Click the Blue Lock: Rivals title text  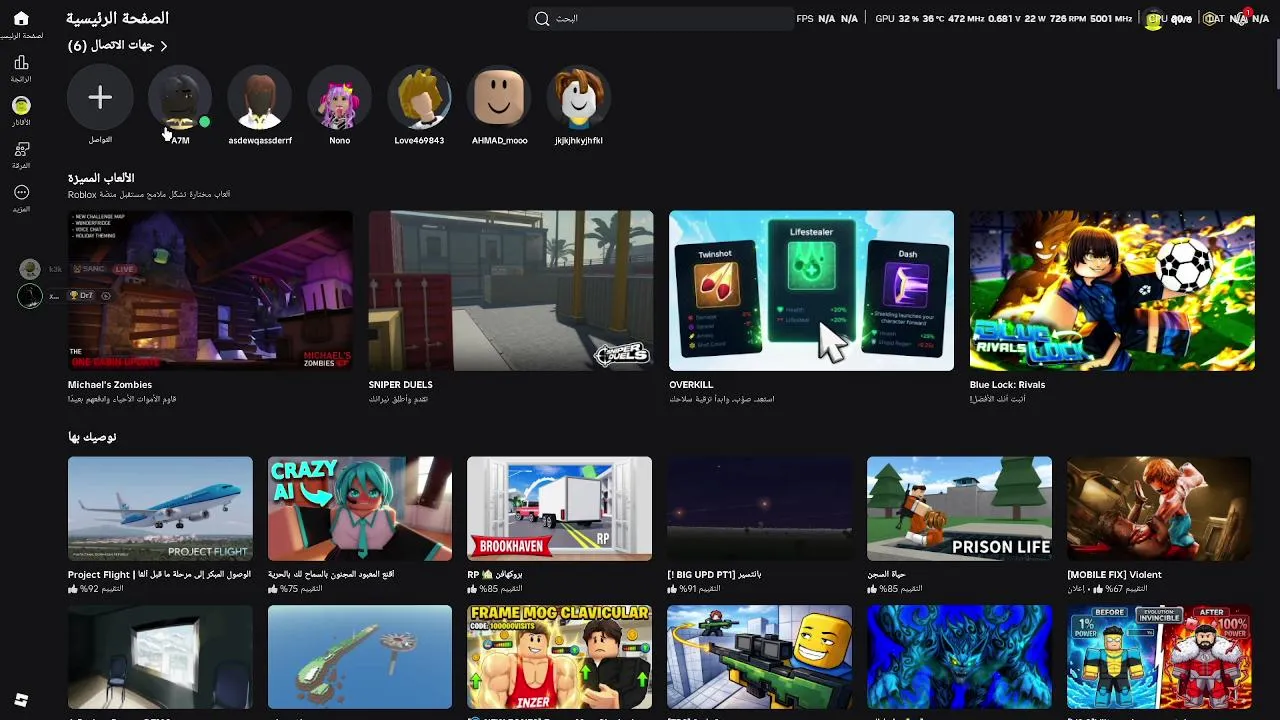pyautogui.click(x=1007, y=385)
